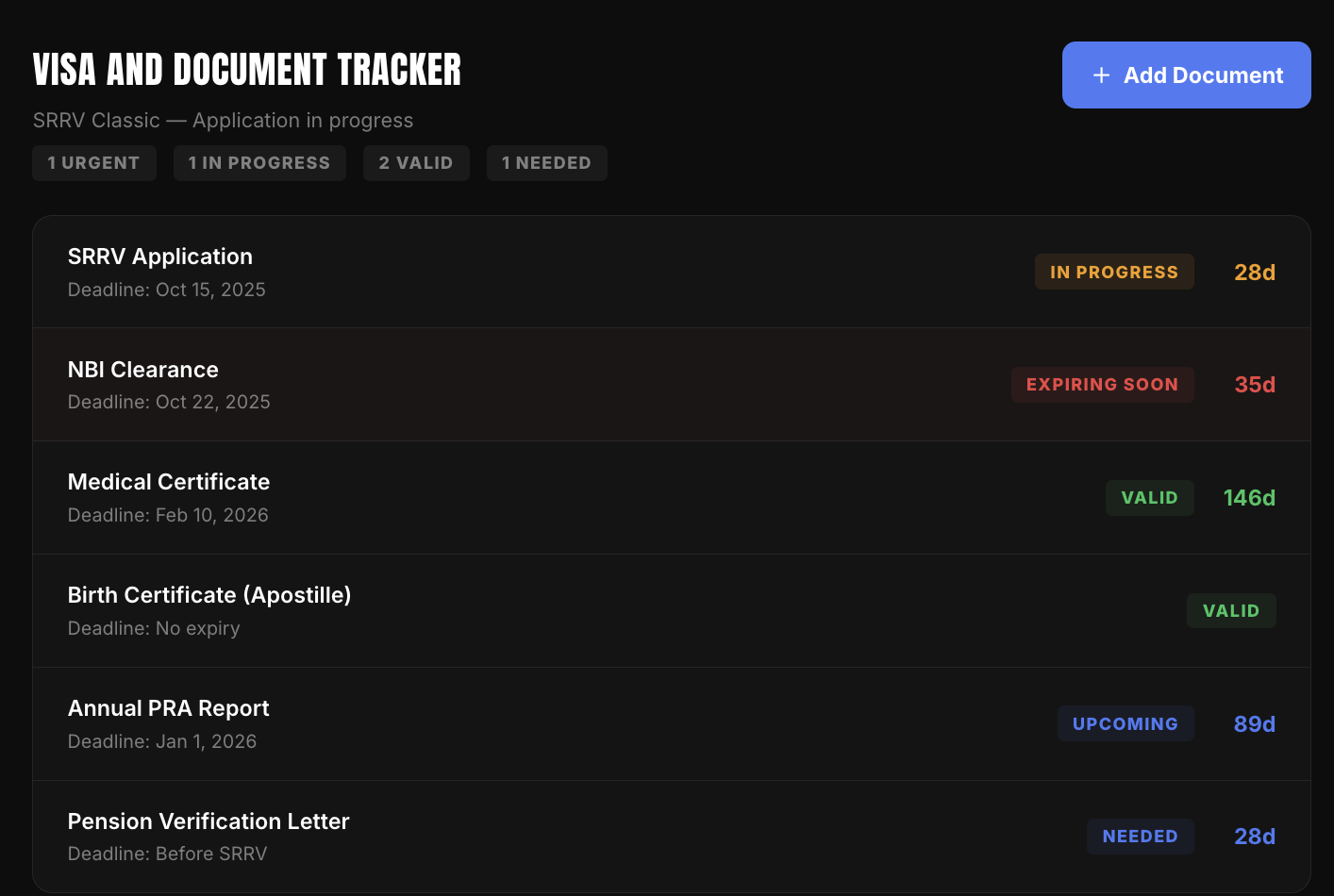The image size is (1334, 896).
Task: Click the EXPIRING SOON badge on NBI Clearance
Action: [1102, 384]
